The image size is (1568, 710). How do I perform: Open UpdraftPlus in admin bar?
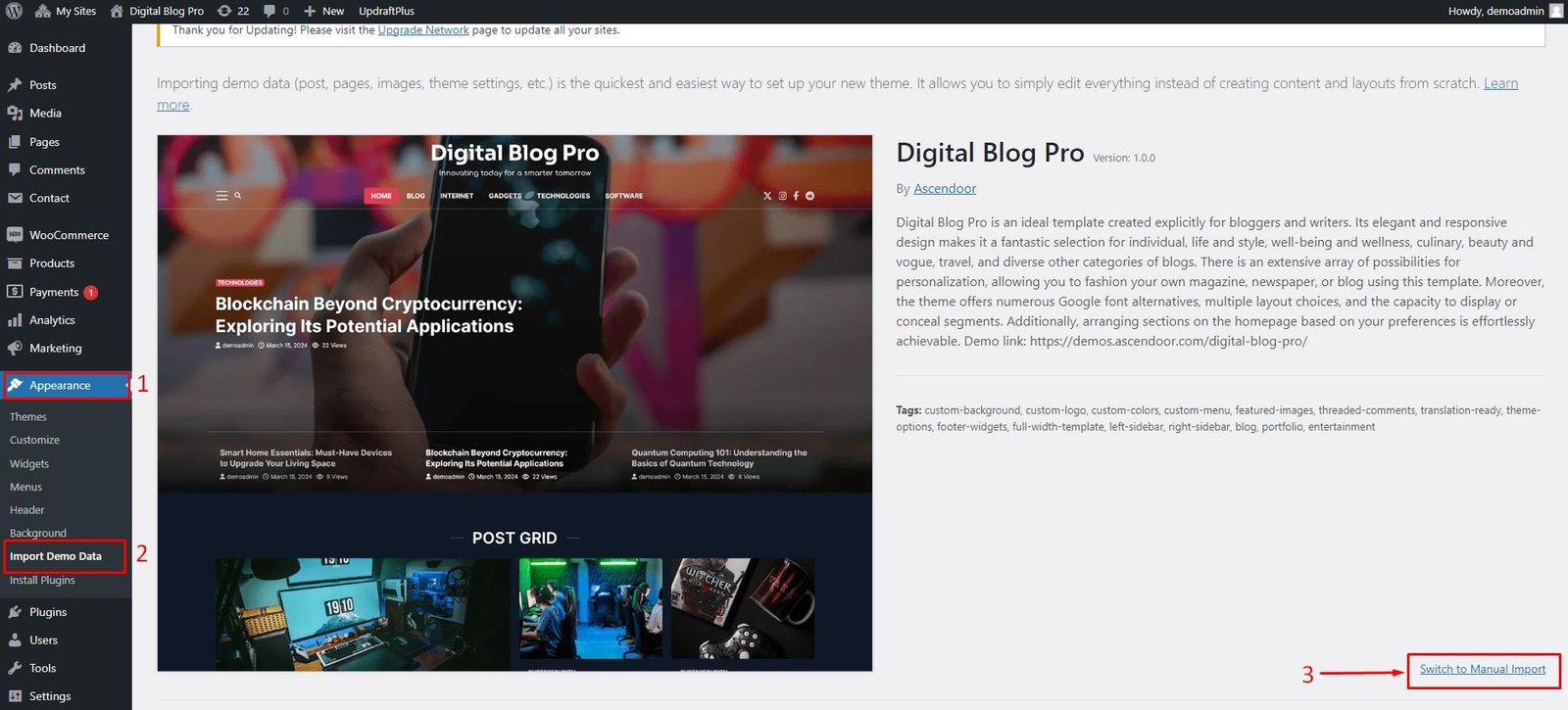tap(386, 11)
